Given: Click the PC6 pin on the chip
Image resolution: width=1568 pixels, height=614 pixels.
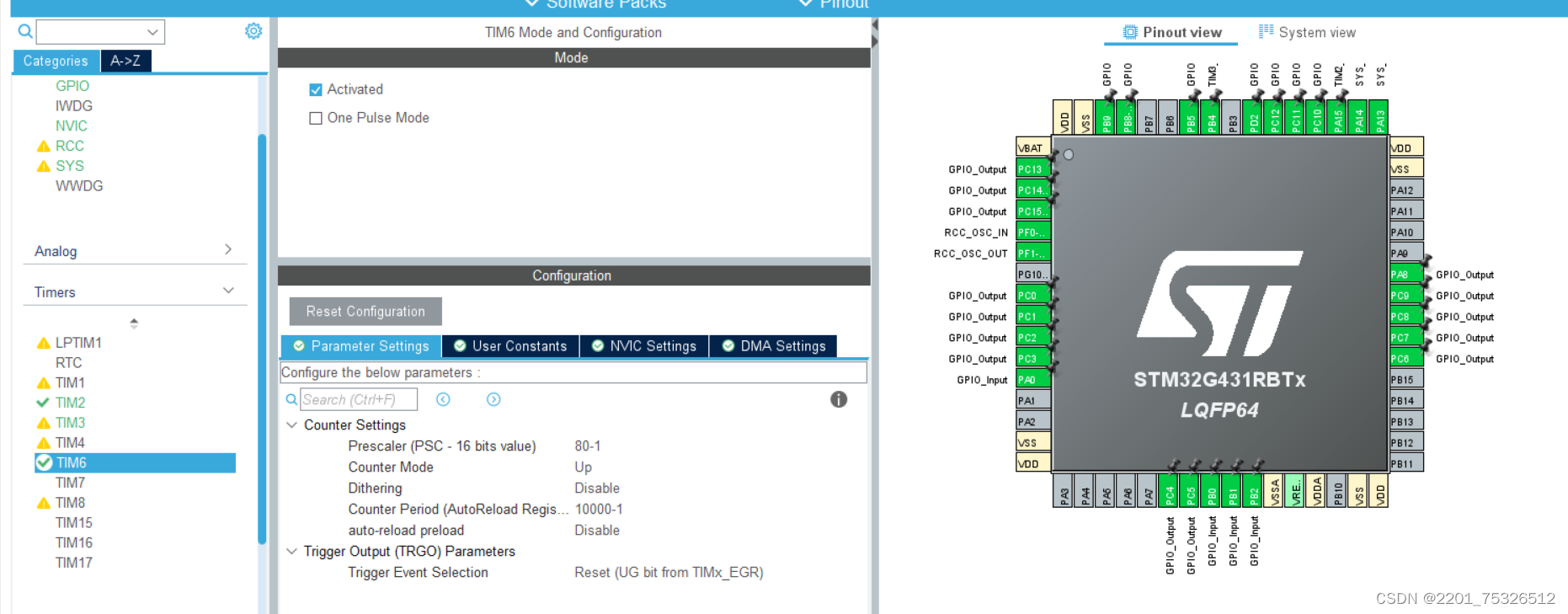Looking at the screenshot, I should (1405, 359).
